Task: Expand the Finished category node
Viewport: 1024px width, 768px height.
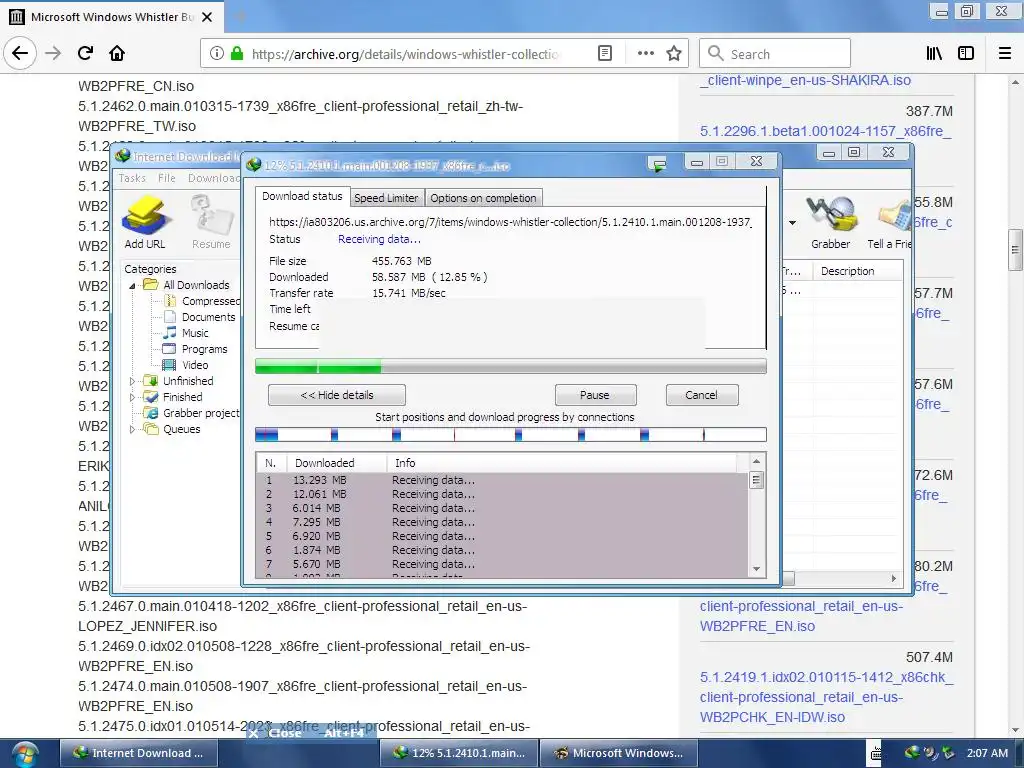Action: coord(133,397)
